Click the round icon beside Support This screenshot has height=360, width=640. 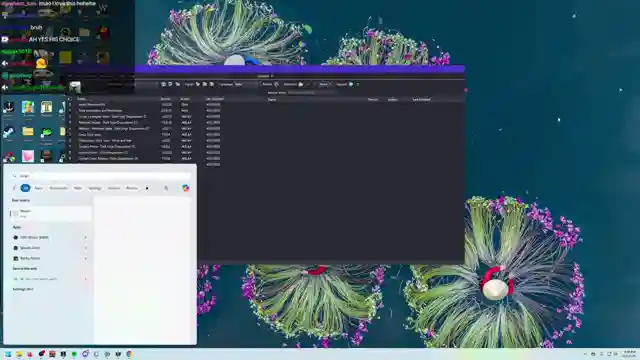coord(351,84)
